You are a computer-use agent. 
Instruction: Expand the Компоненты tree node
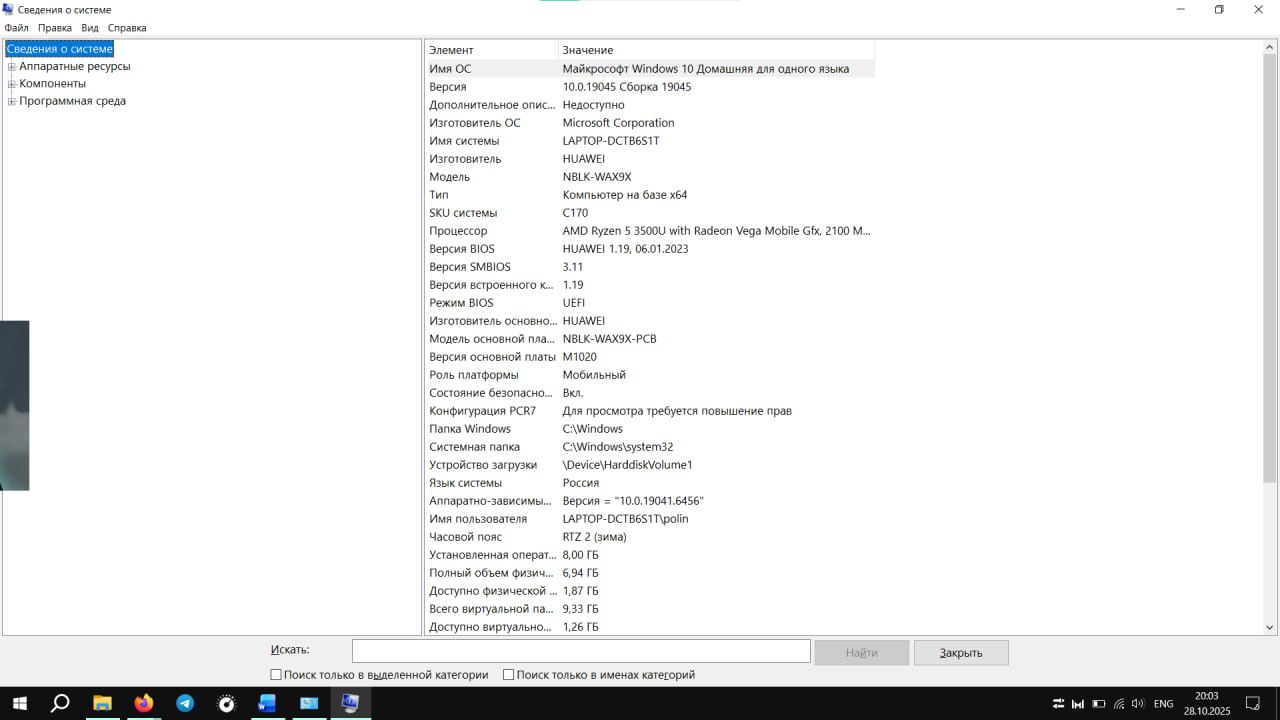pyautogui.click(x=12, y=84)
